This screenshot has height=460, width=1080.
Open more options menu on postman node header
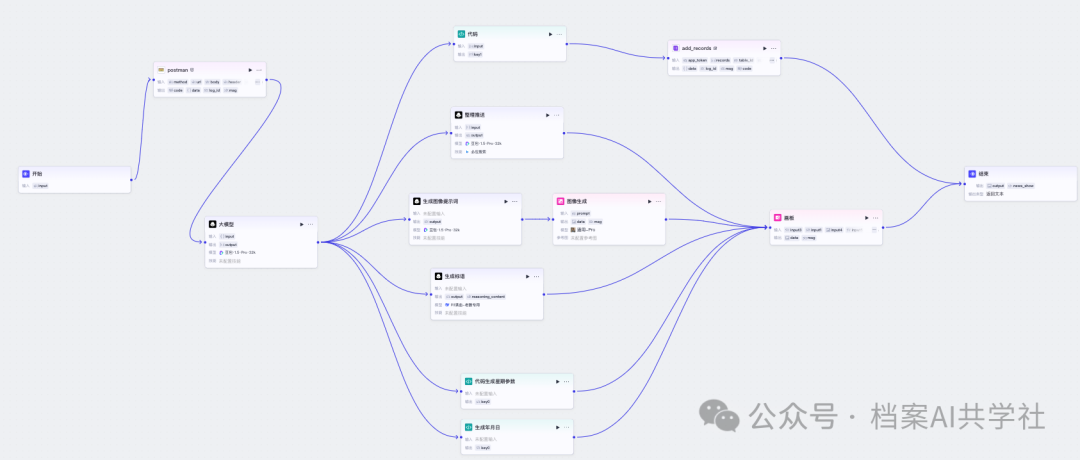coord(259,70)
